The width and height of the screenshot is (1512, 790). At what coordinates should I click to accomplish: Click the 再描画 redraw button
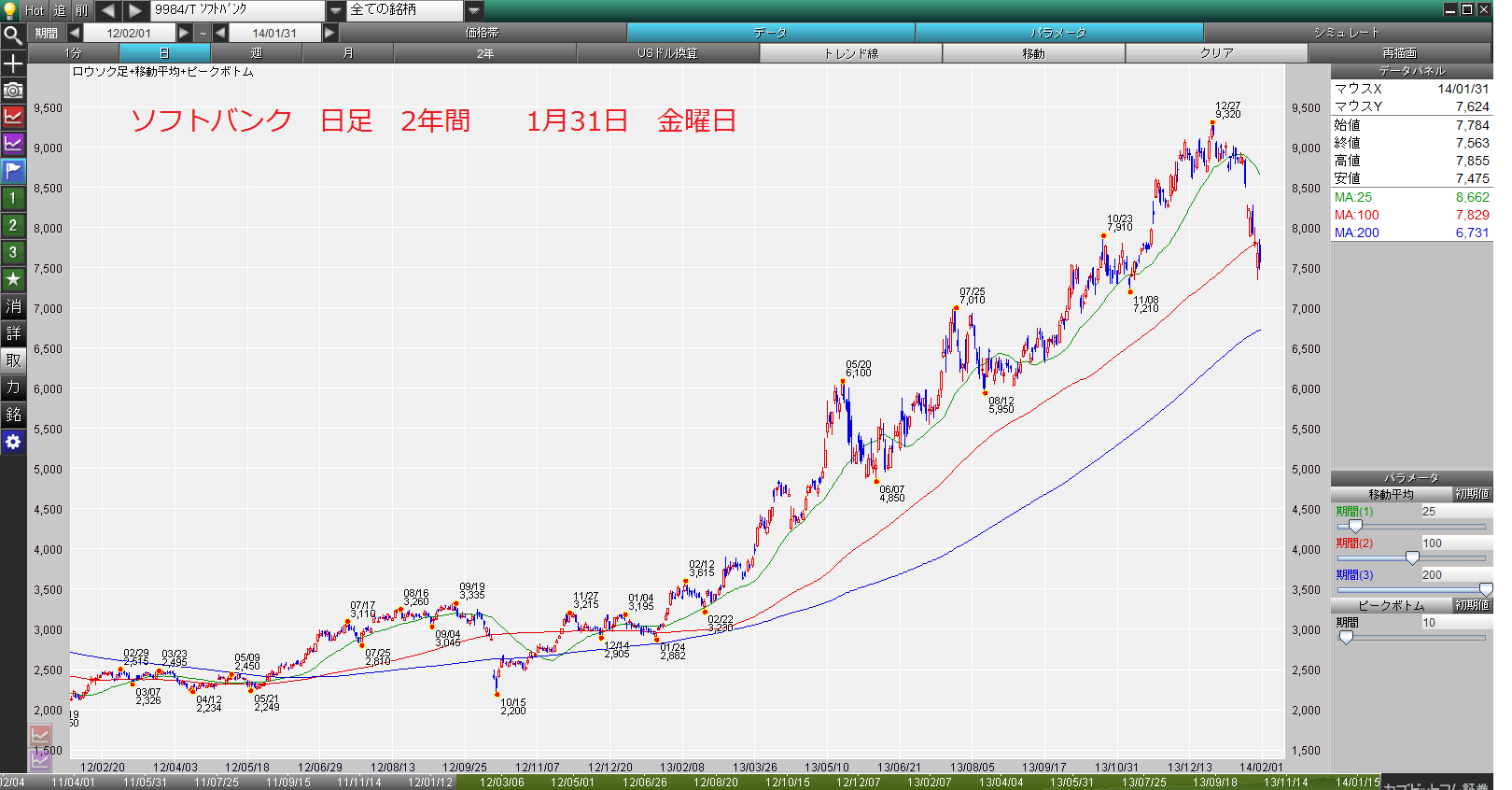[1400, 53]
